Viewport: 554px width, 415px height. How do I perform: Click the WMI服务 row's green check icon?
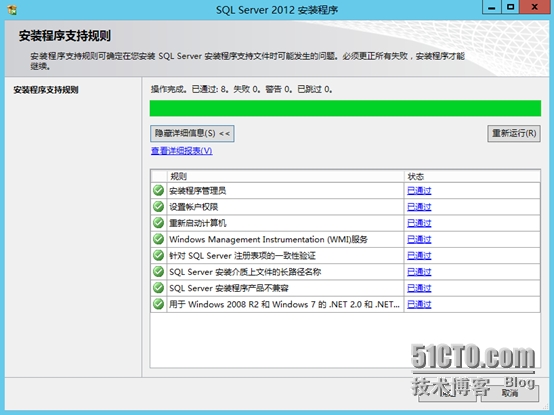coord(158,239)
